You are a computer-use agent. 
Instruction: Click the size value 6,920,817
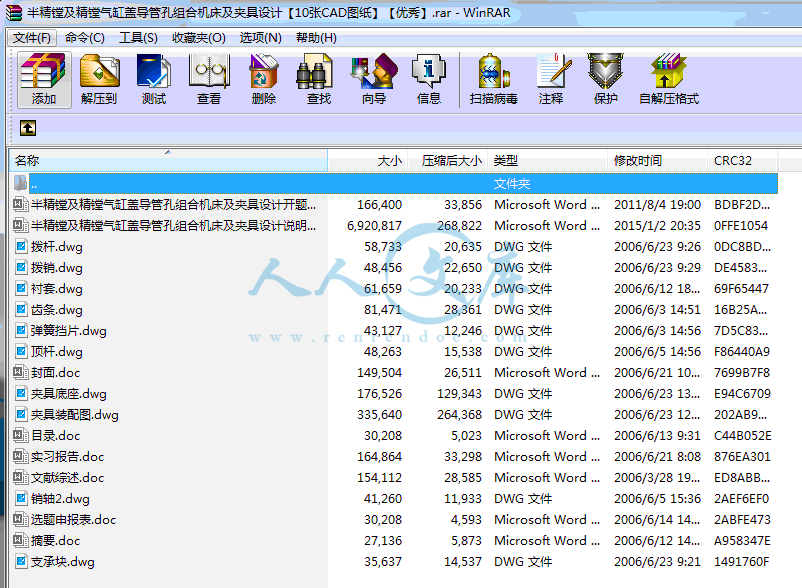(374, 225)
